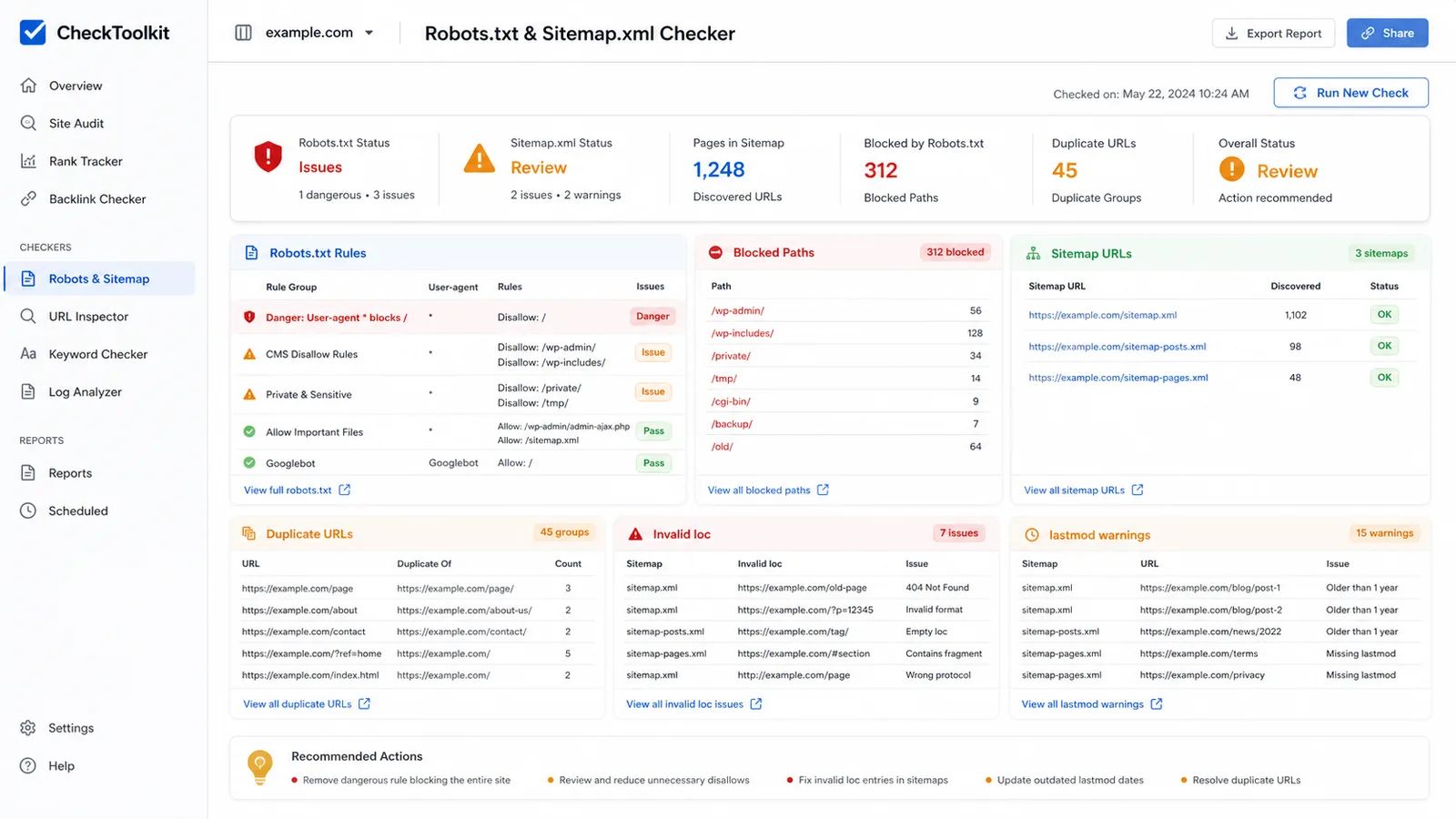The height and width of the screenshot is (819, 1456).
Task: Click the Export Report button
Action: (1273, 33)
